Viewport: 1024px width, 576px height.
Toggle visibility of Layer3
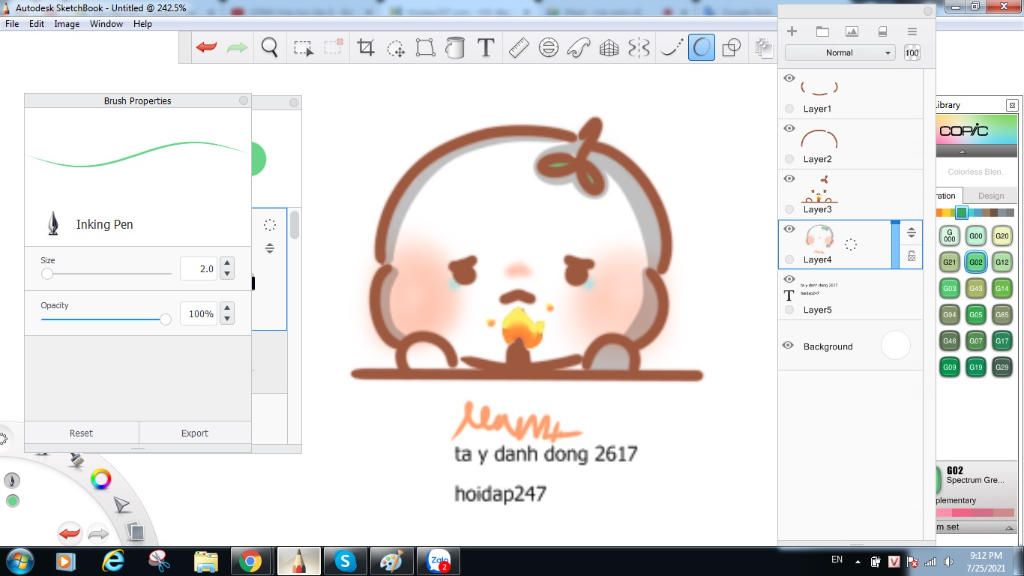[x=789, y=178]
